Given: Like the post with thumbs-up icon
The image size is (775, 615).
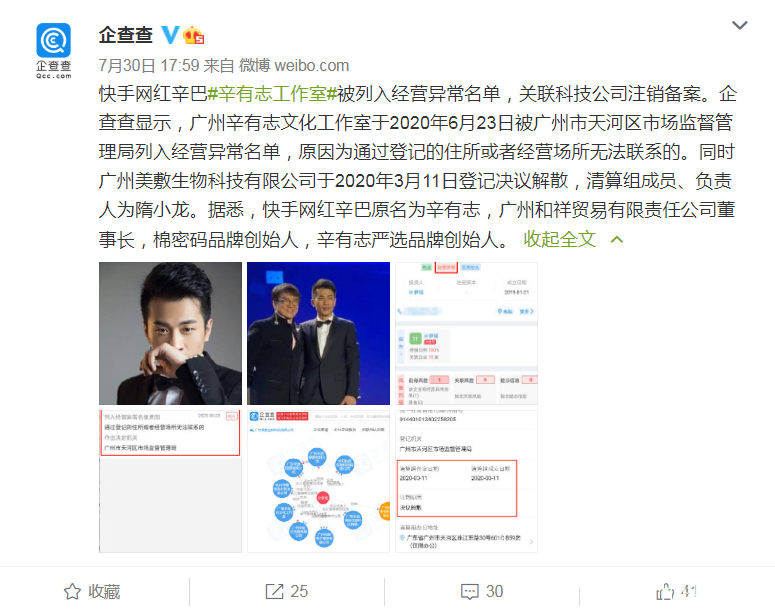Looking at the screenshot, I should tap(665, 591).
